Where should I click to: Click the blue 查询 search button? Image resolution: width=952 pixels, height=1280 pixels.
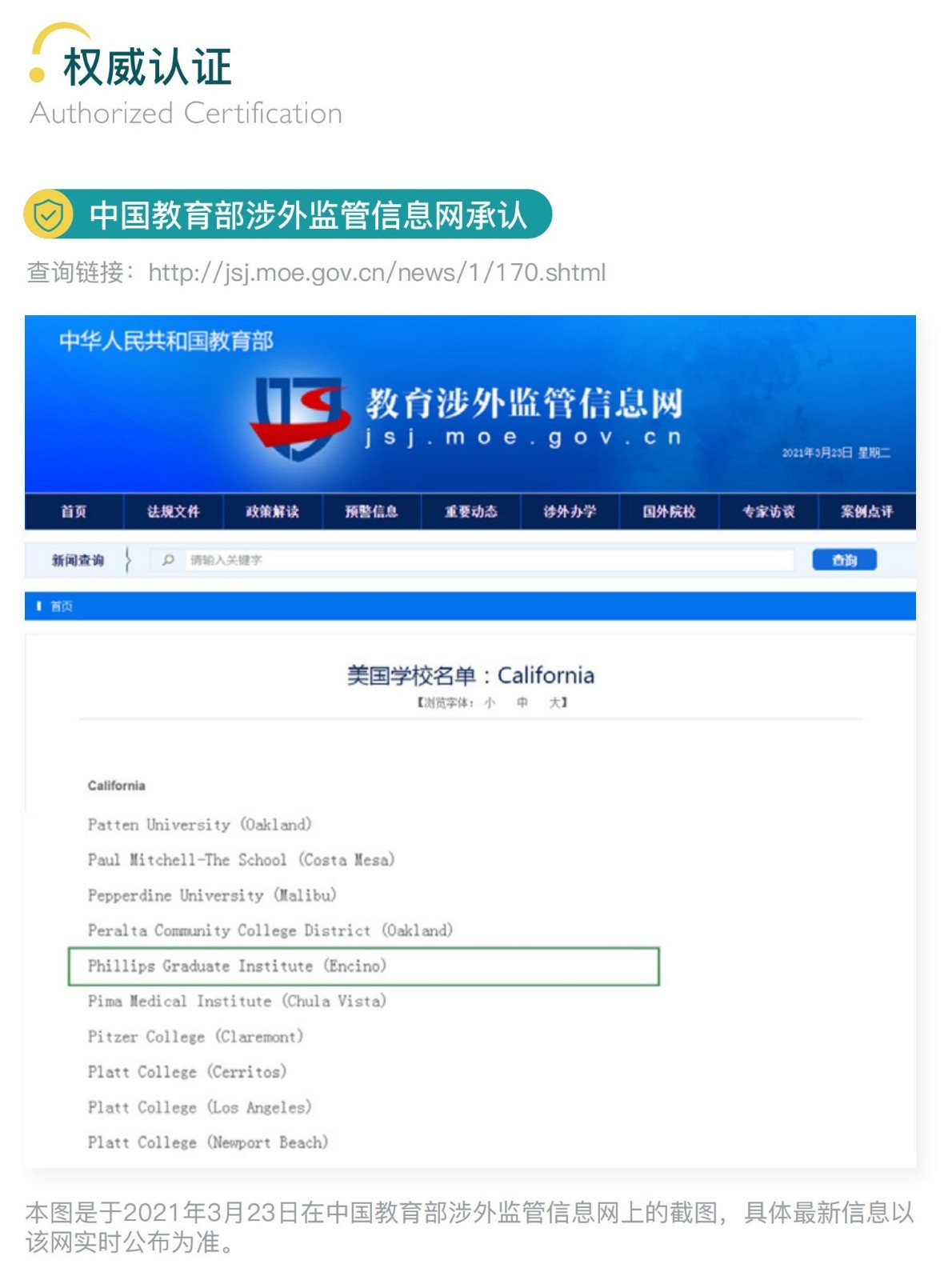tap(844, 560)
